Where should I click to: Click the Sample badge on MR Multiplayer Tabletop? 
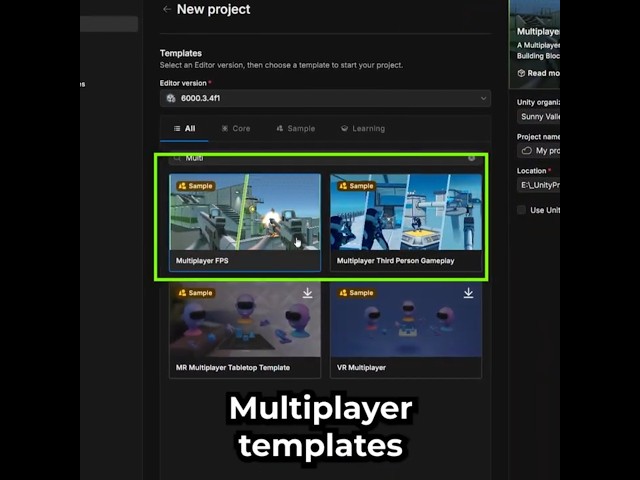pyautogui.click(x=196, y=293)
